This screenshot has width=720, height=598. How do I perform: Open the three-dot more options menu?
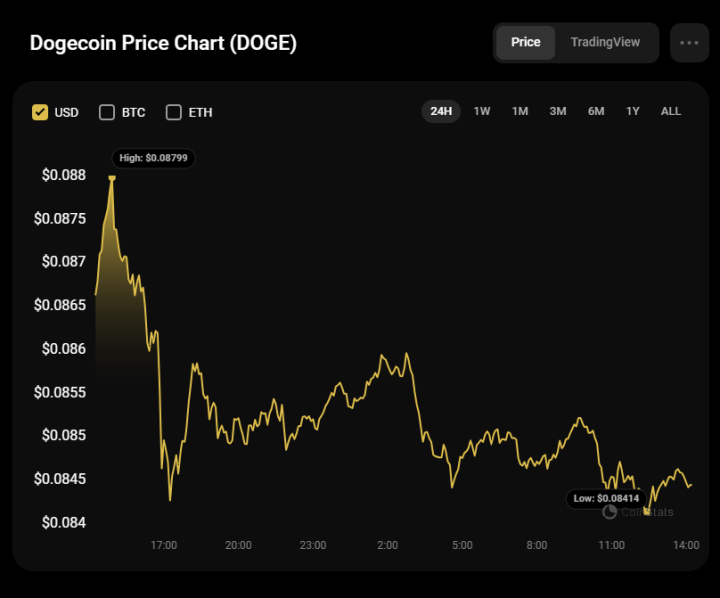point(689,43)
